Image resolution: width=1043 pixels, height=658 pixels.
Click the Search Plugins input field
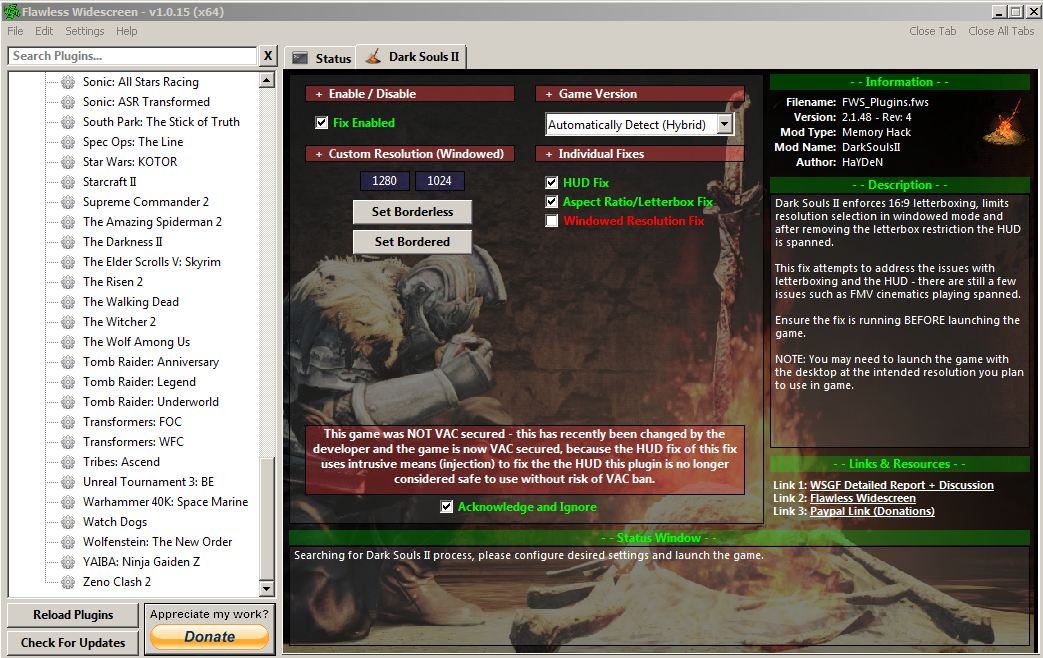(x=132, y=56)
